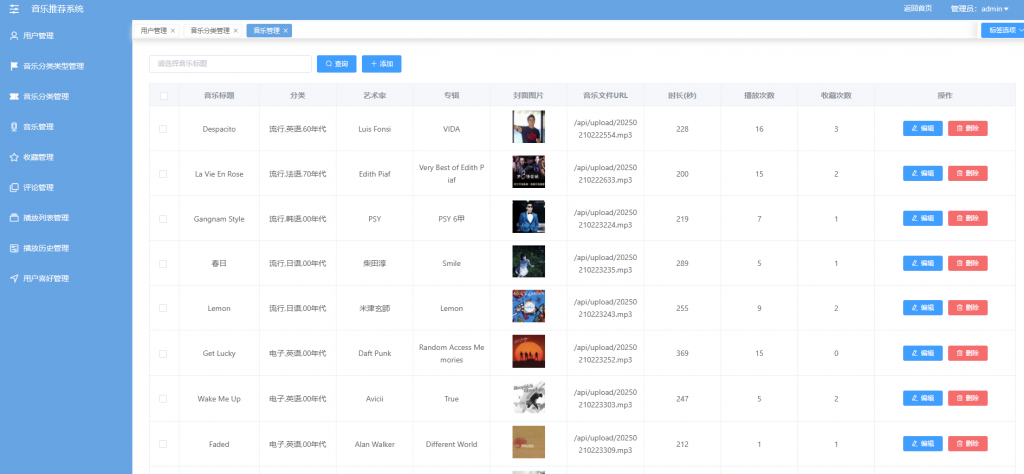This screenshot has height=474, width=1024.
Task: Check the Faded row checkbox
Action: 163,444
